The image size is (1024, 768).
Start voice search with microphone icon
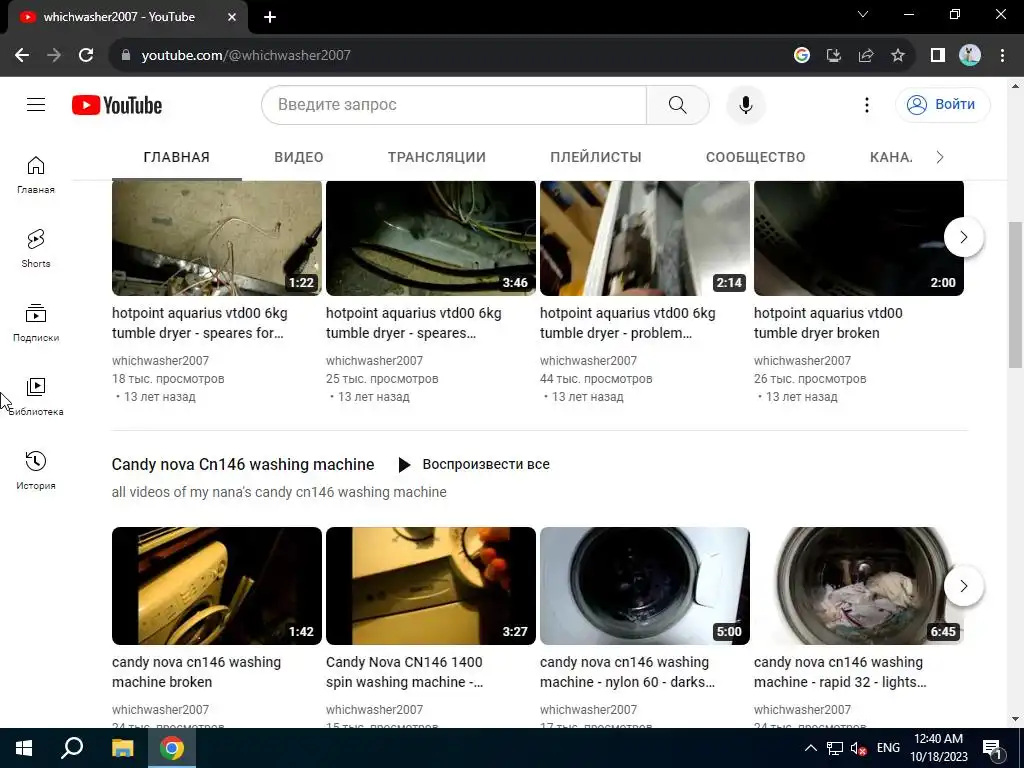(746, 104)
